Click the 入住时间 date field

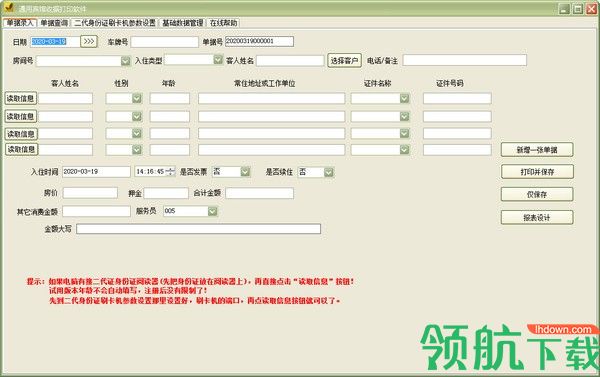96,172
